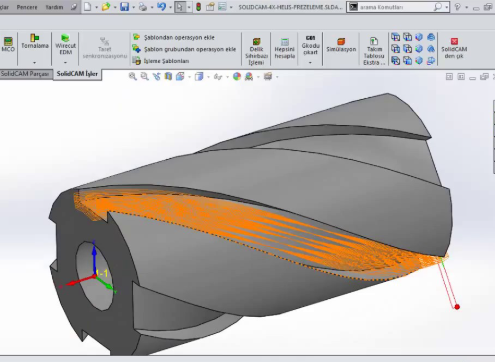Image resolution: width=495 pixels, height=362 pixels.
Task: Open the search box dropdown arrow
Action: tap(447, 7)
